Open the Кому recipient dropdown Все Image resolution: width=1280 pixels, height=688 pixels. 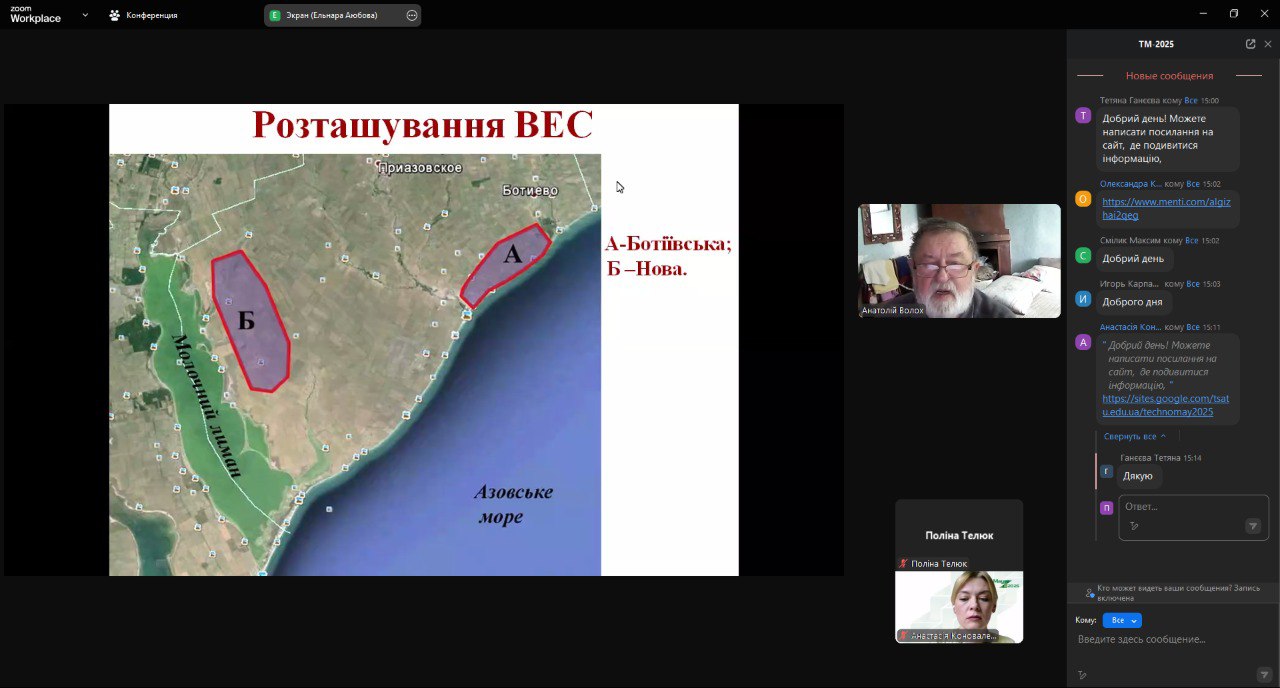(x=1122, y=620)
